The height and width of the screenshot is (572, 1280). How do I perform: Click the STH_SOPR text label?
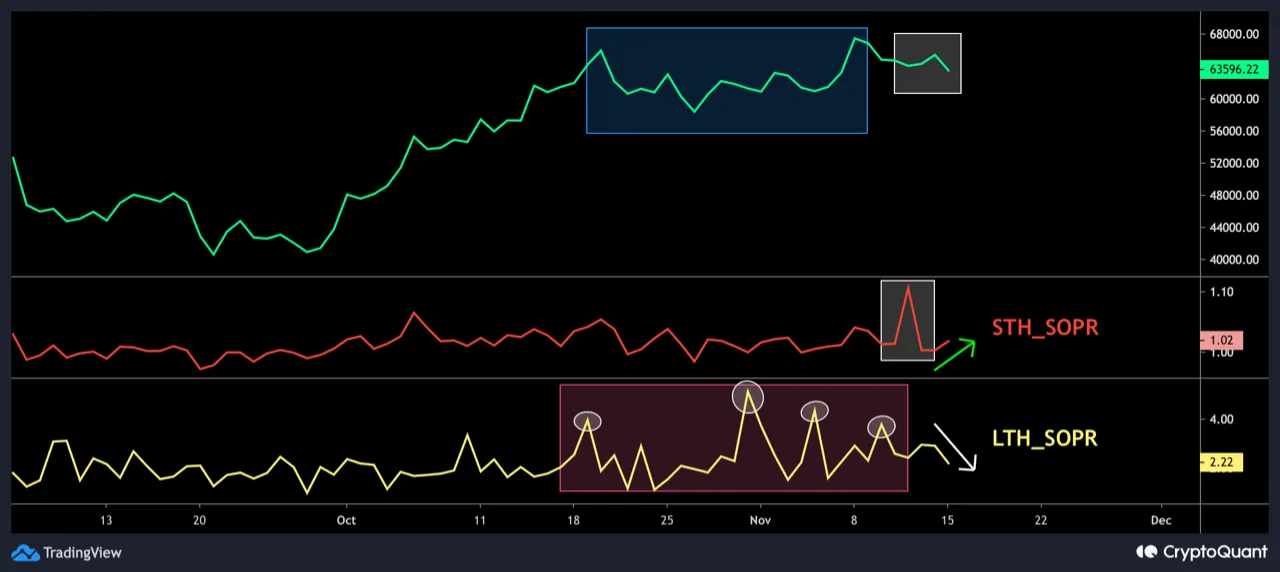coord(1044,328)
